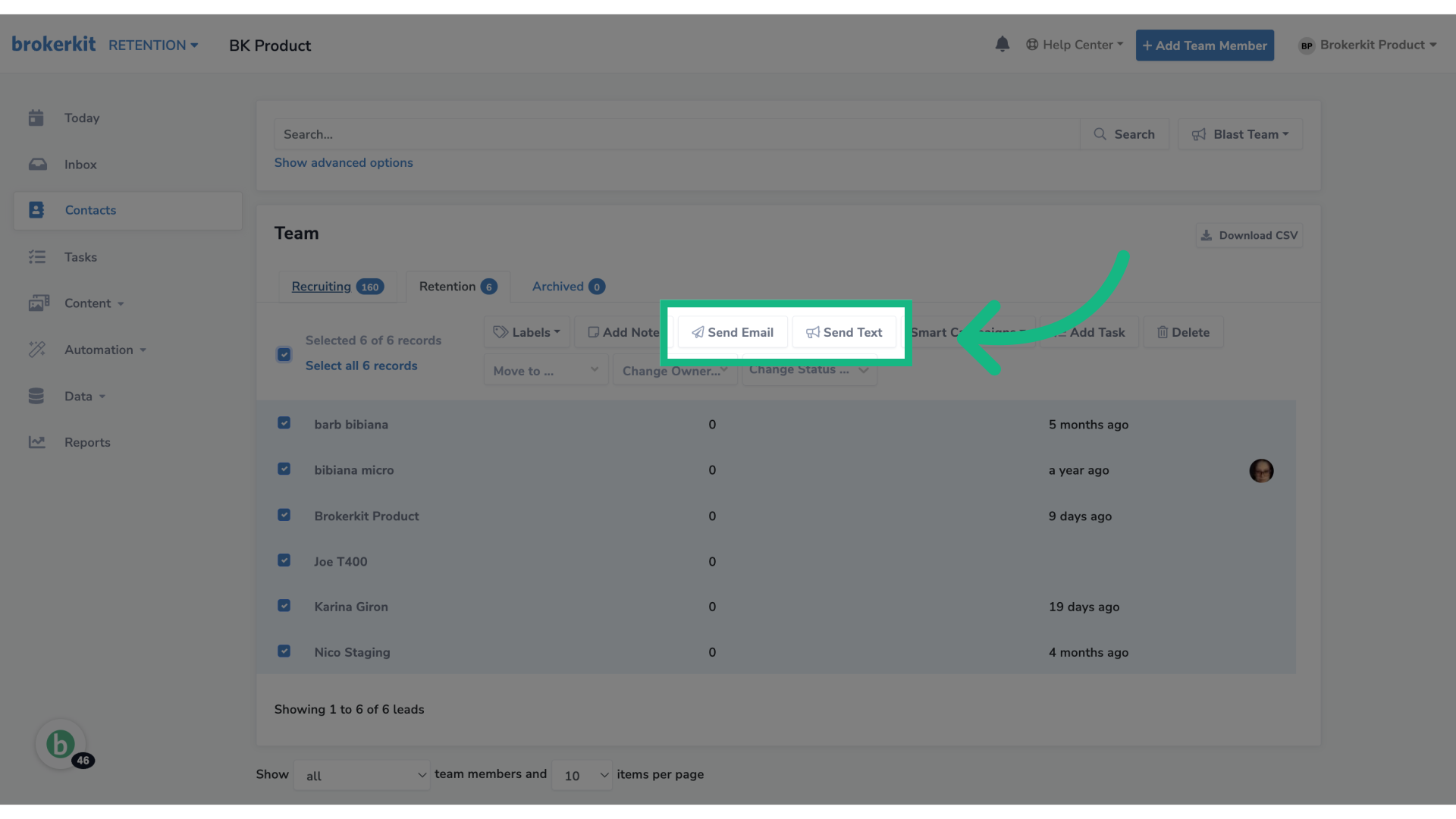Screen dimensions: 1456x819
Task: Click the brokerkit logo
Action: coord(54,44)
